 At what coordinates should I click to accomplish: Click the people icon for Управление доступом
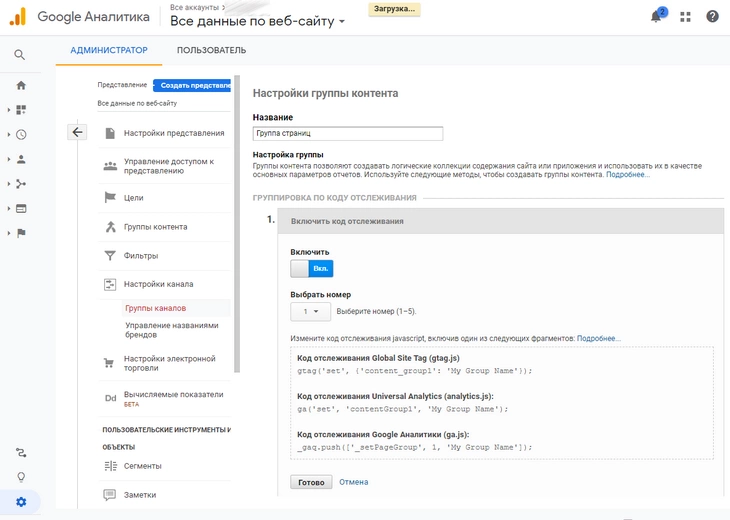110,166
